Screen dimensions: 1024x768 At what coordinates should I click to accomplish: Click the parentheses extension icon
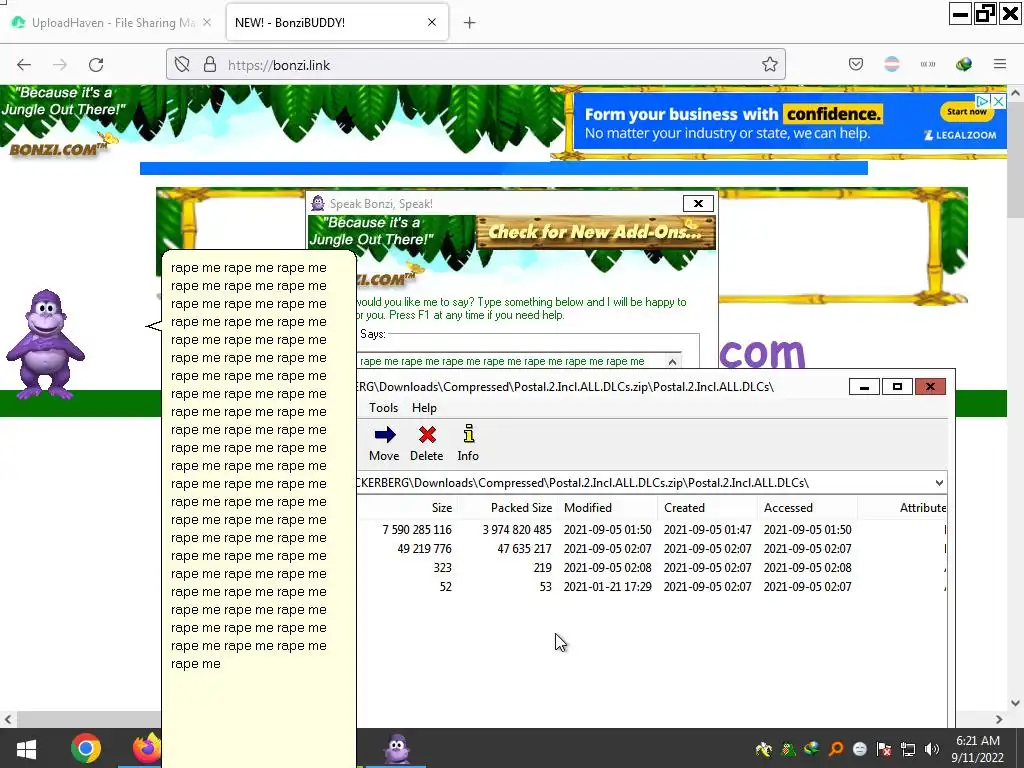pyautogui.click(x=927, y=65)
